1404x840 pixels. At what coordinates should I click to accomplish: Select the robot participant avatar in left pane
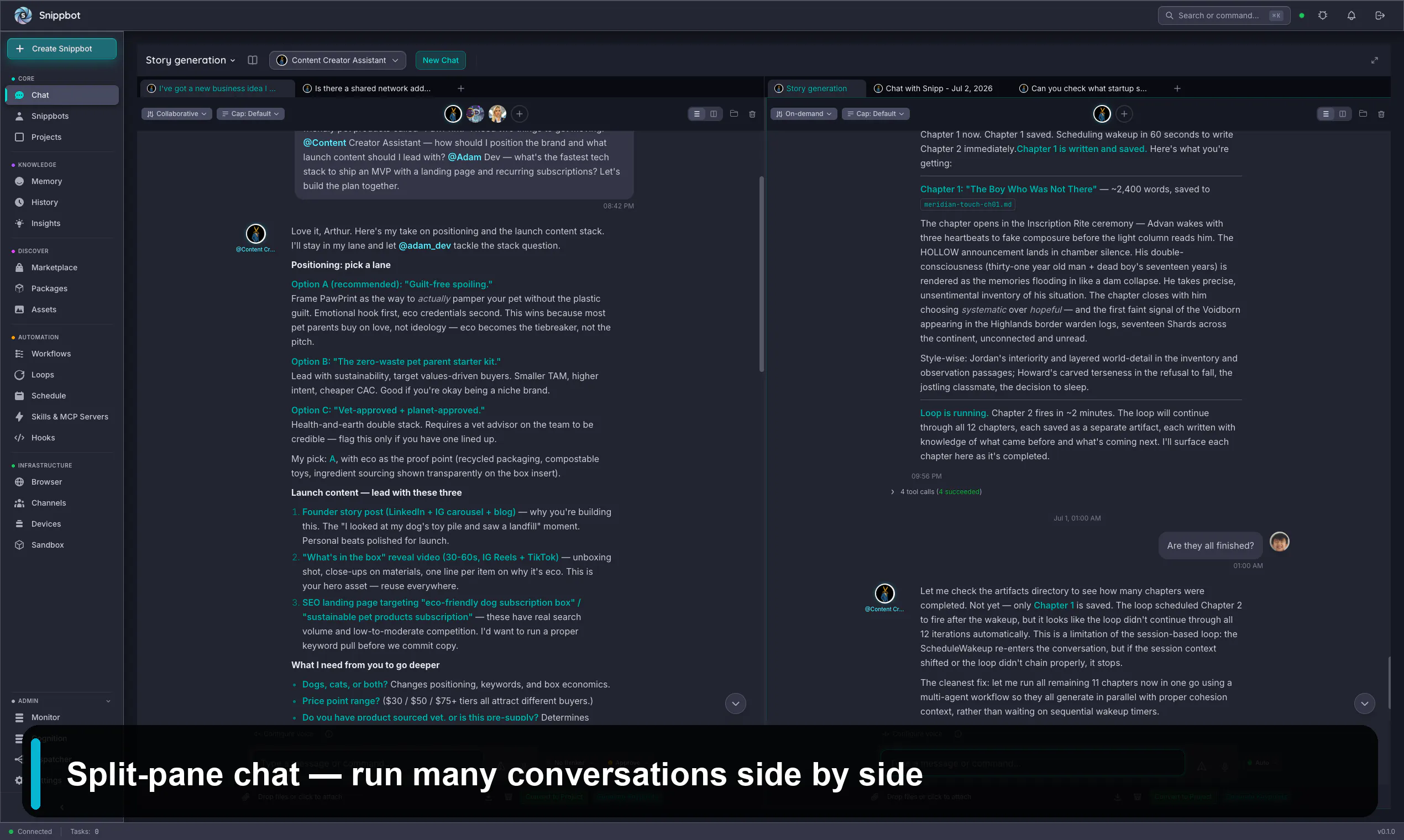coord(475,114)
